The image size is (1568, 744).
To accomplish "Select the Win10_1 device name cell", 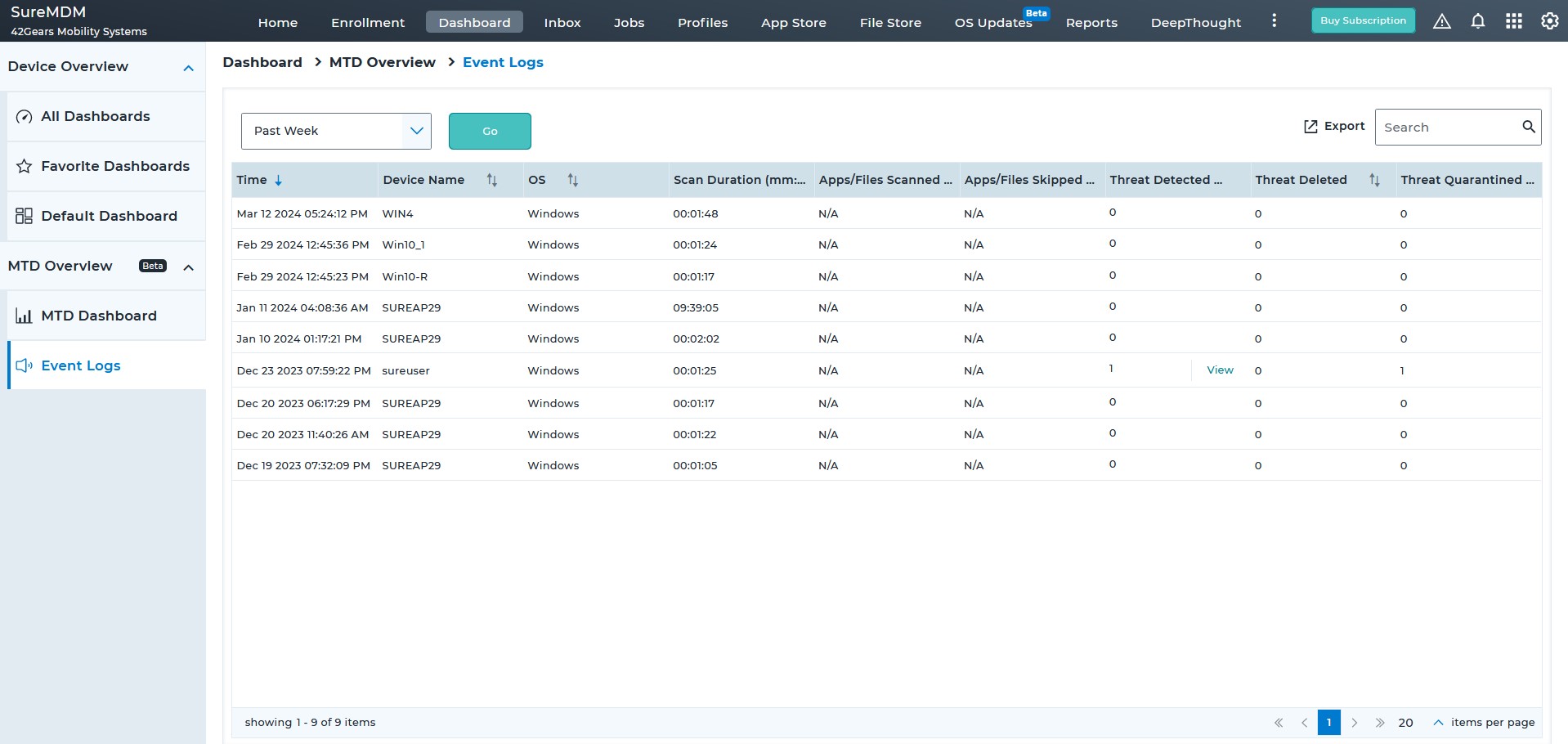I will click(403, 244).
